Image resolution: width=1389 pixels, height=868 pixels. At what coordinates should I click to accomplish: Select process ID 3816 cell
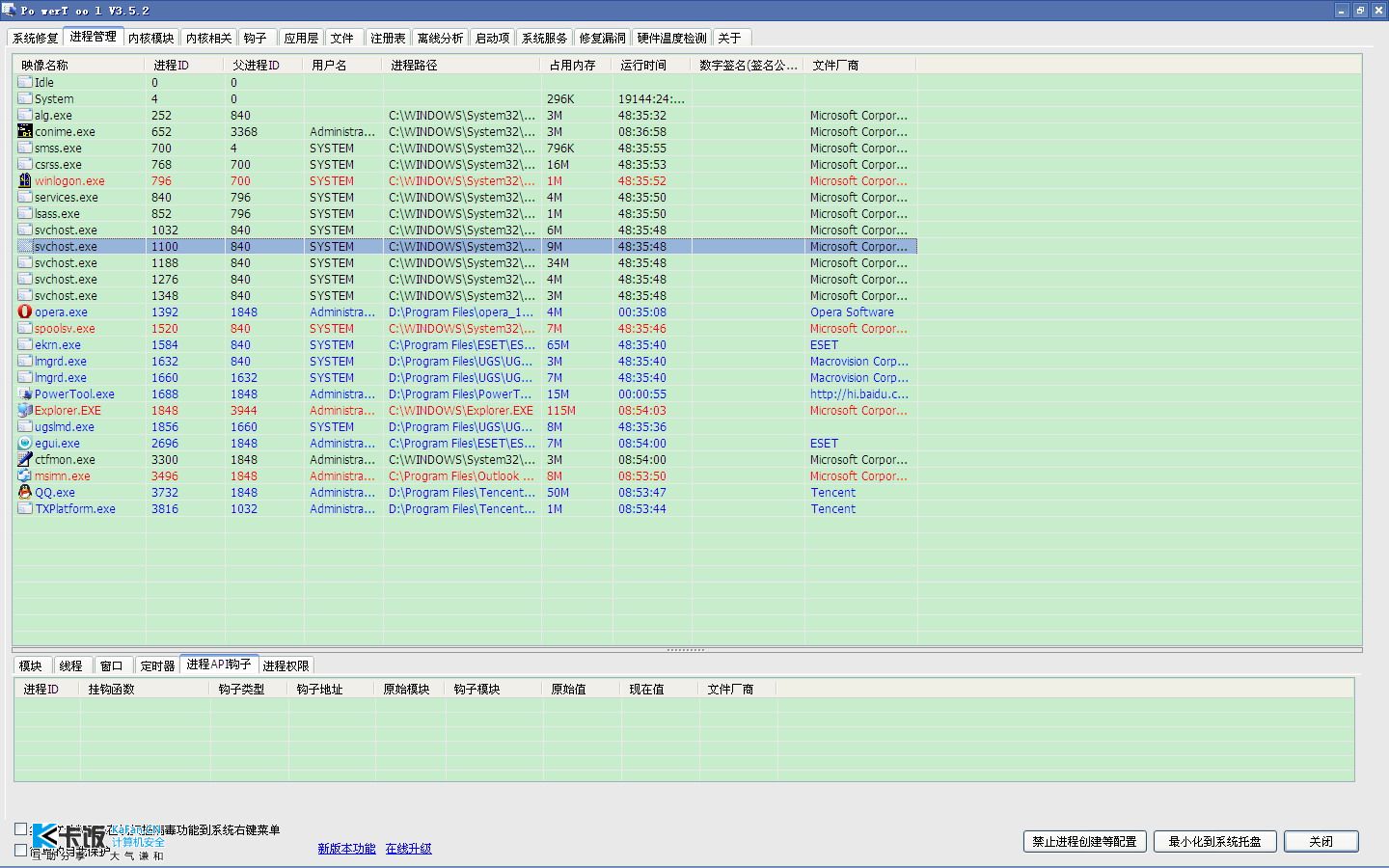point(165,508)
